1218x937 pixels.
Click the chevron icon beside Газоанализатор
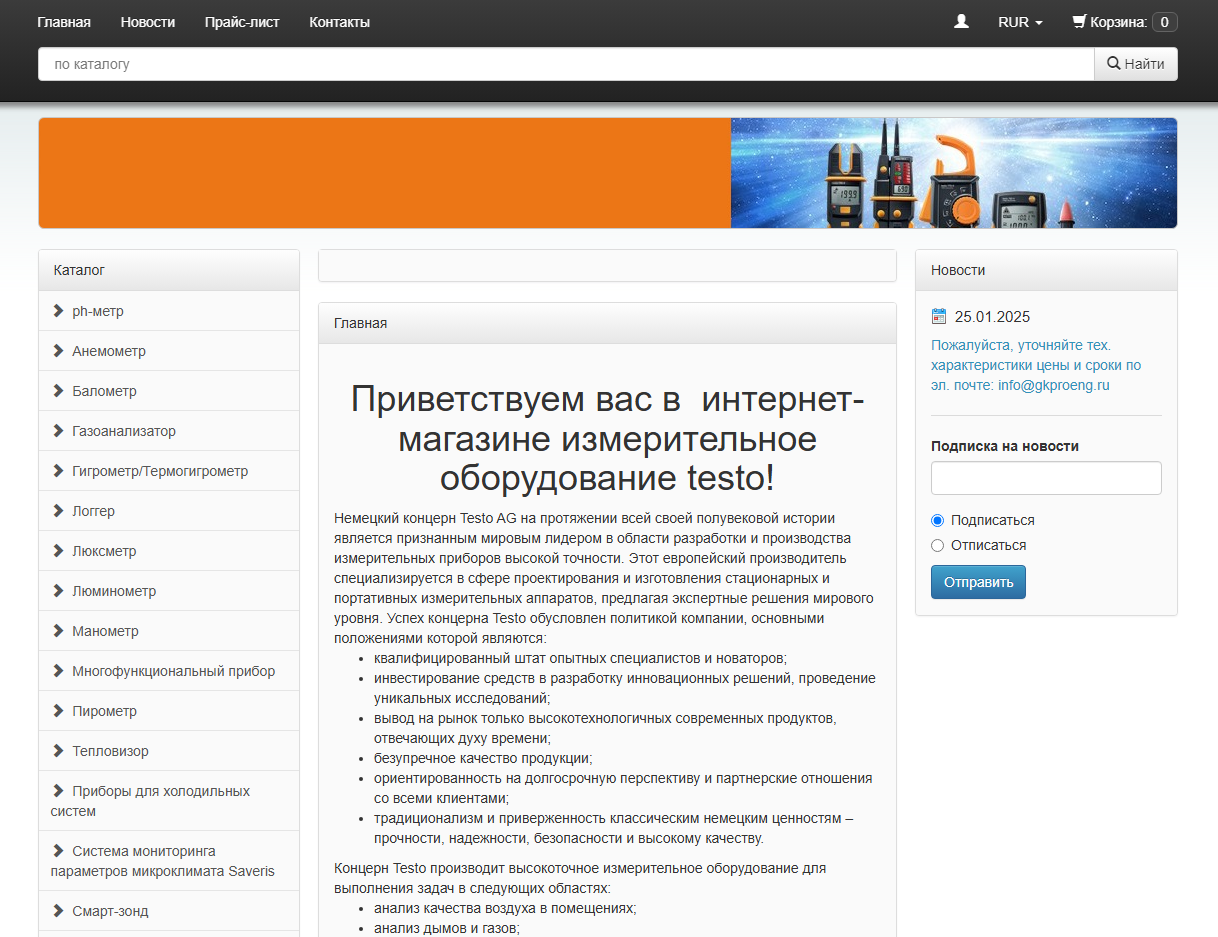coord(58,431)
